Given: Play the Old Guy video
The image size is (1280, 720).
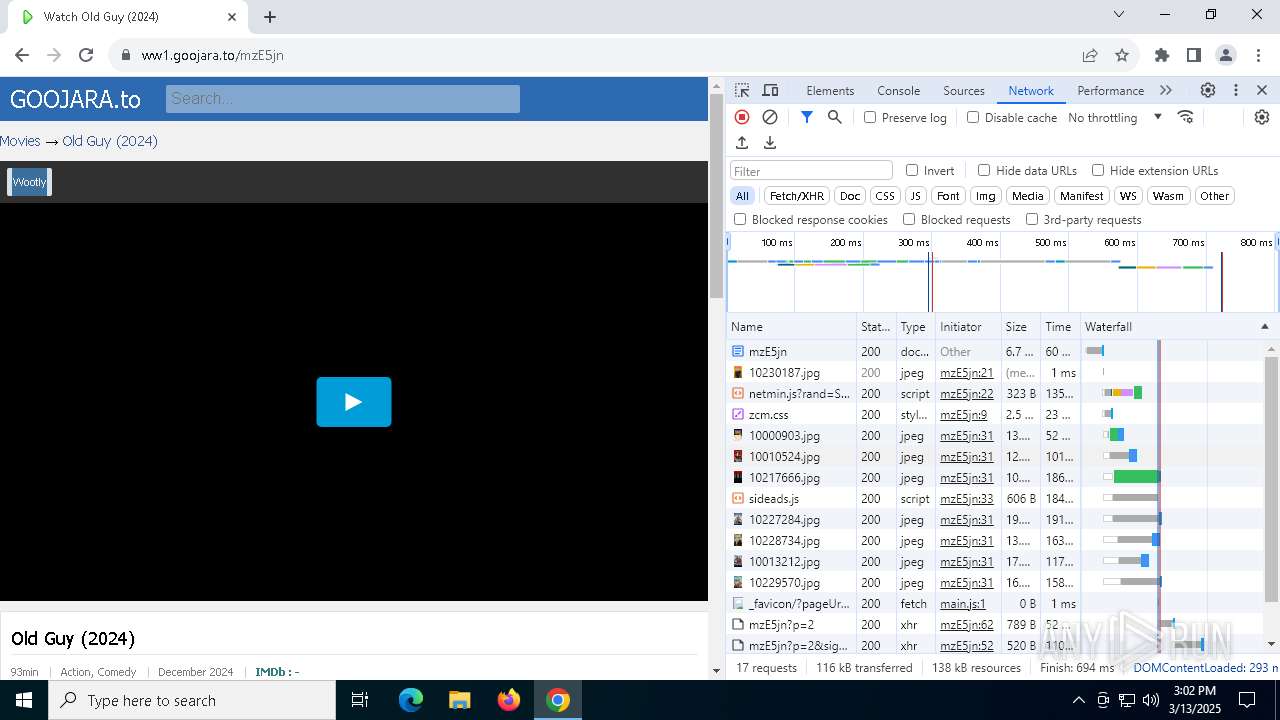Looking at the screenshot, I should coord(354,402).
